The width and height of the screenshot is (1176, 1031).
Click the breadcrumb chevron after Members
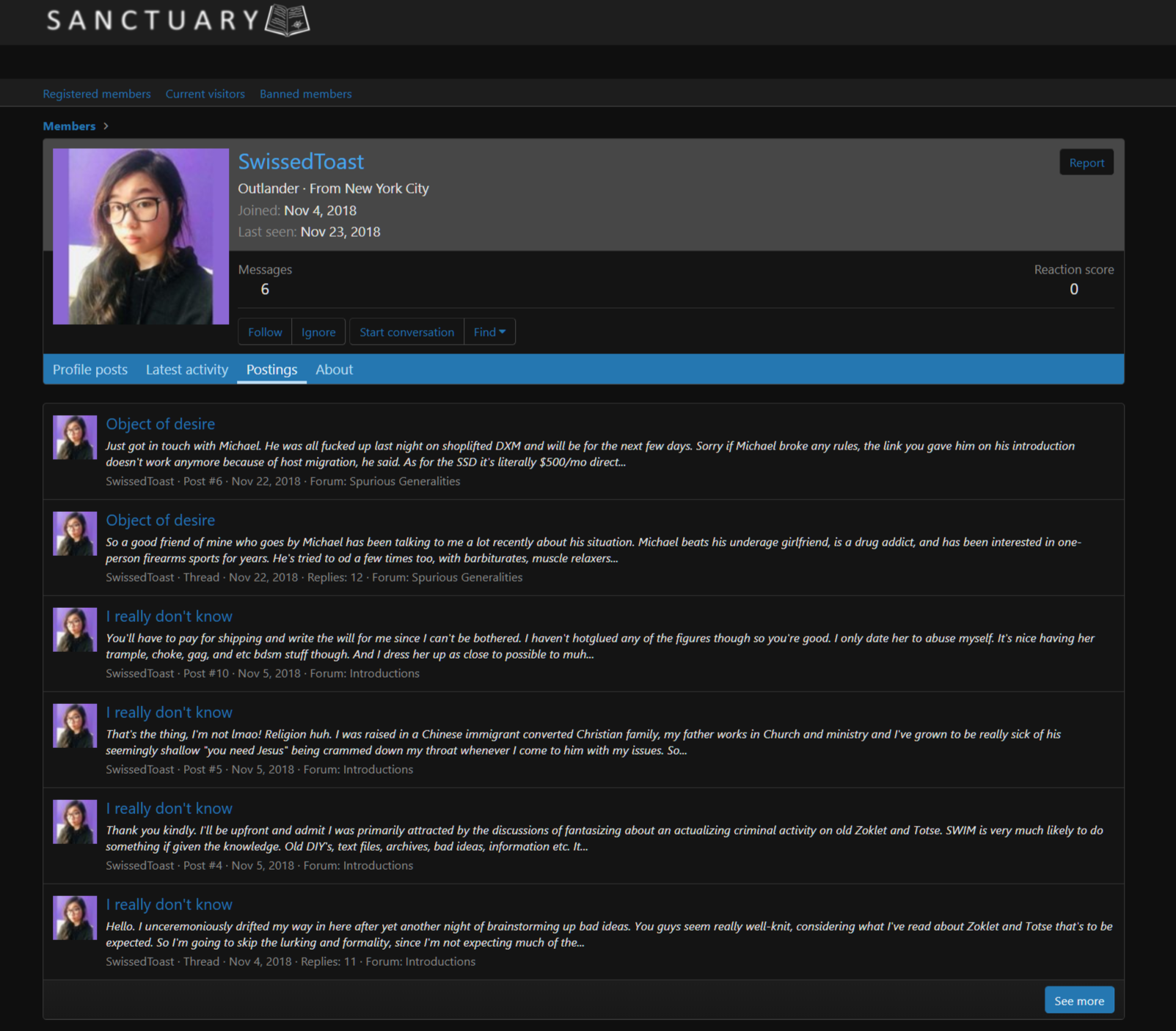tap(106, 126)
